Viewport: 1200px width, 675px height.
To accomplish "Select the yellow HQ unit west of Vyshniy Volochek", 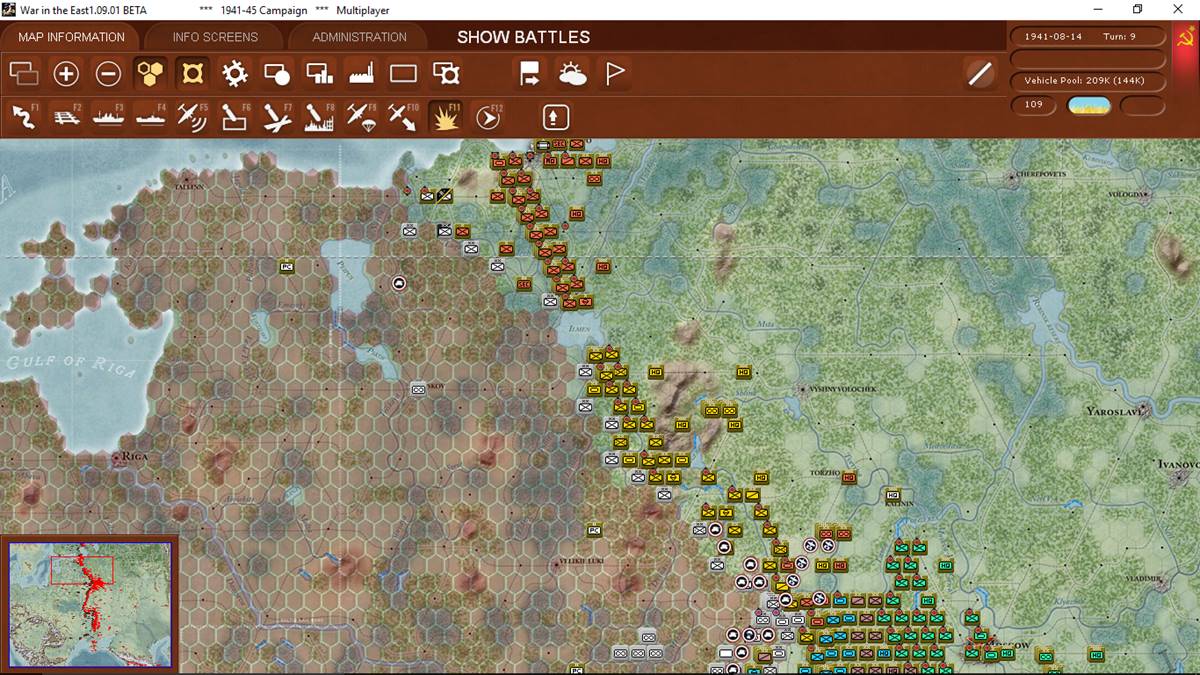I will [743, 372].
